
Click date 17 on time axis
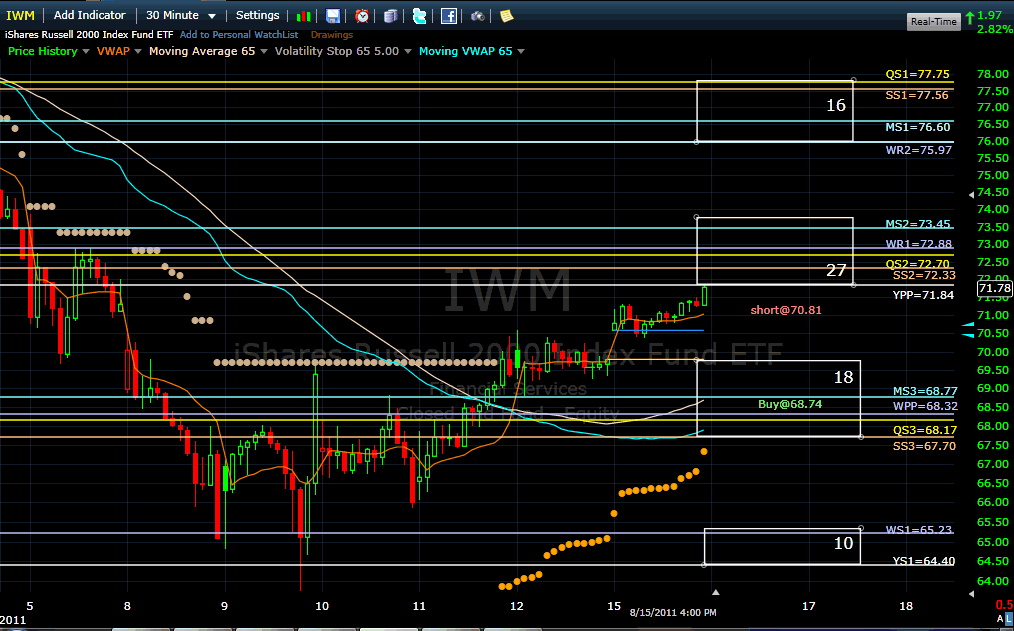[808, 606]
